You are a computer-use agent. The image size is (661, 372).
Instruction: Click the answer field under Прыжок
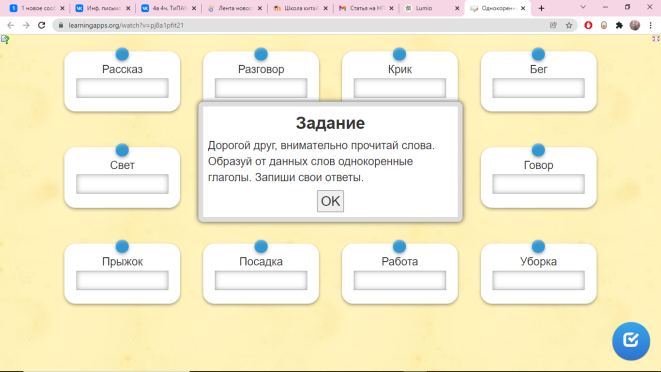point(122,280)
